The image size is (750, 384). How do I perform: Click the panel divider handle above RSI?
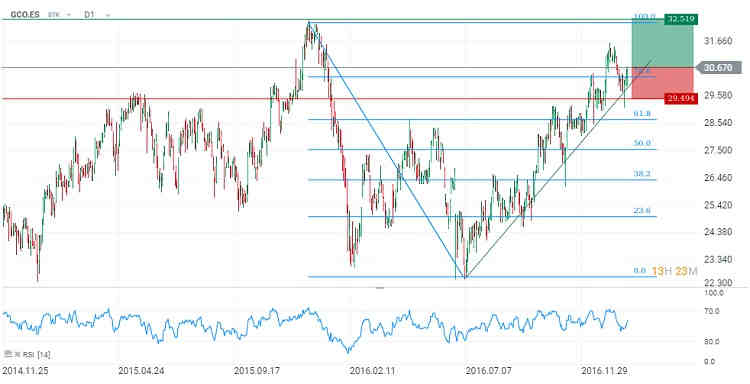point(380,288)
